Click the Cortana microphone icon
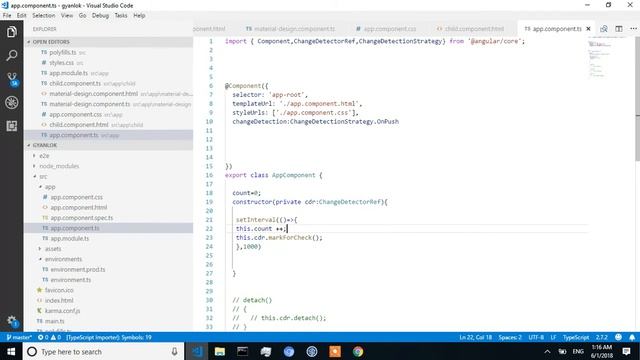The height and width of the screenshot is (360, 640). (174, 351)
